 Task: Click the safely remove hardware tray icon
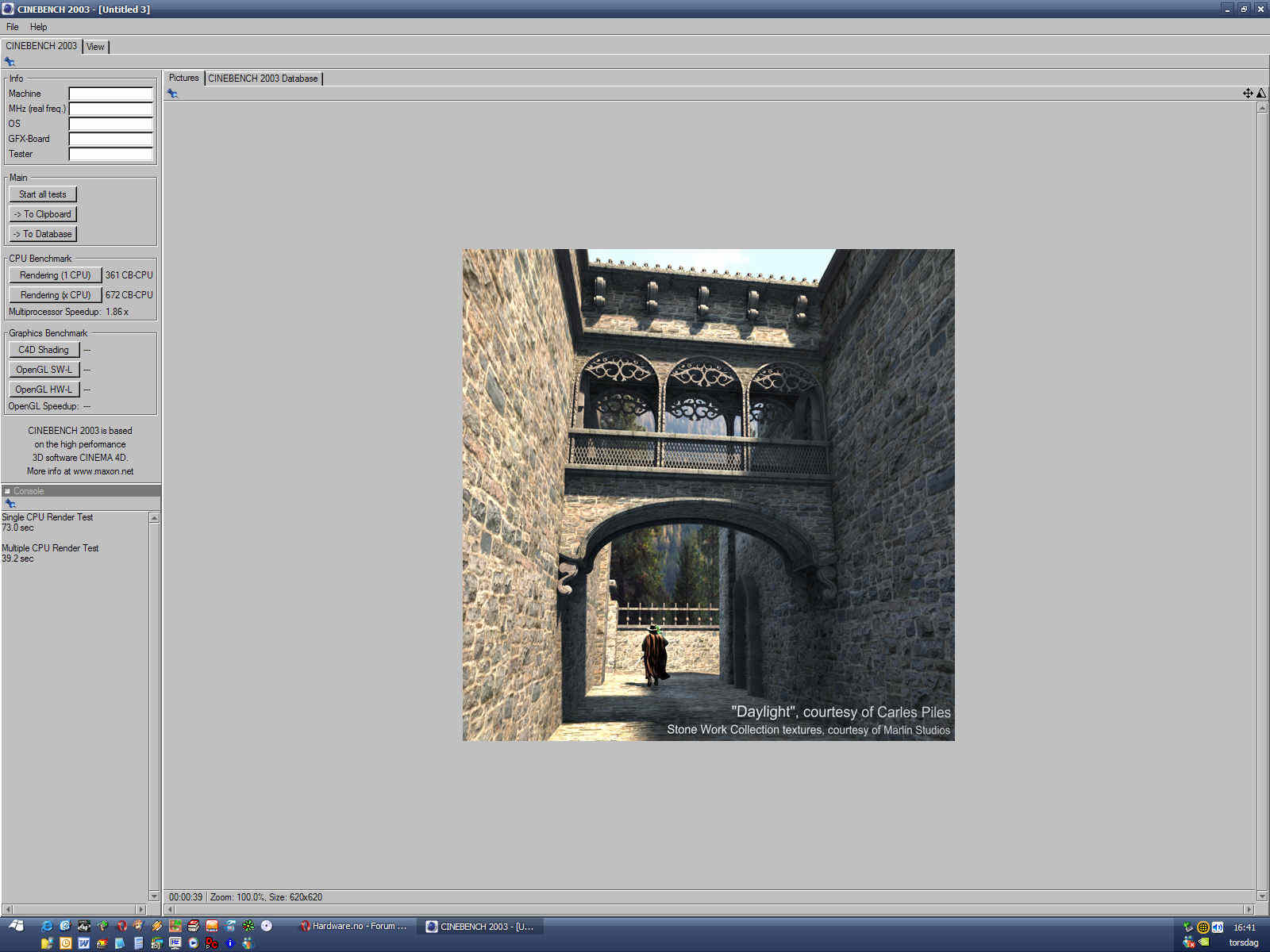click(1188, 927)
